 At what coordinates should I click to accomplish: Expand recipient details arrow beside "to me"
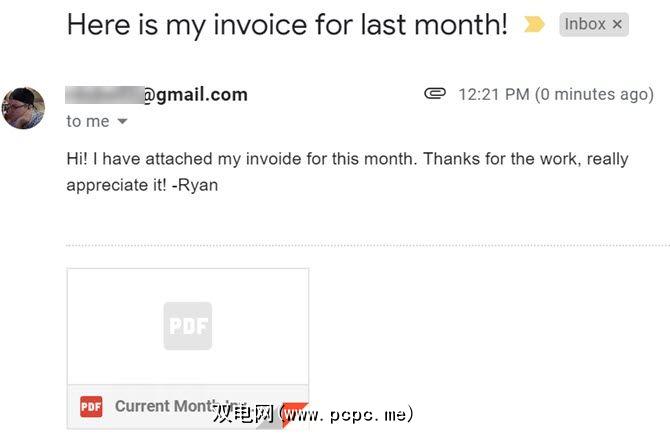[x=123, y=122]
